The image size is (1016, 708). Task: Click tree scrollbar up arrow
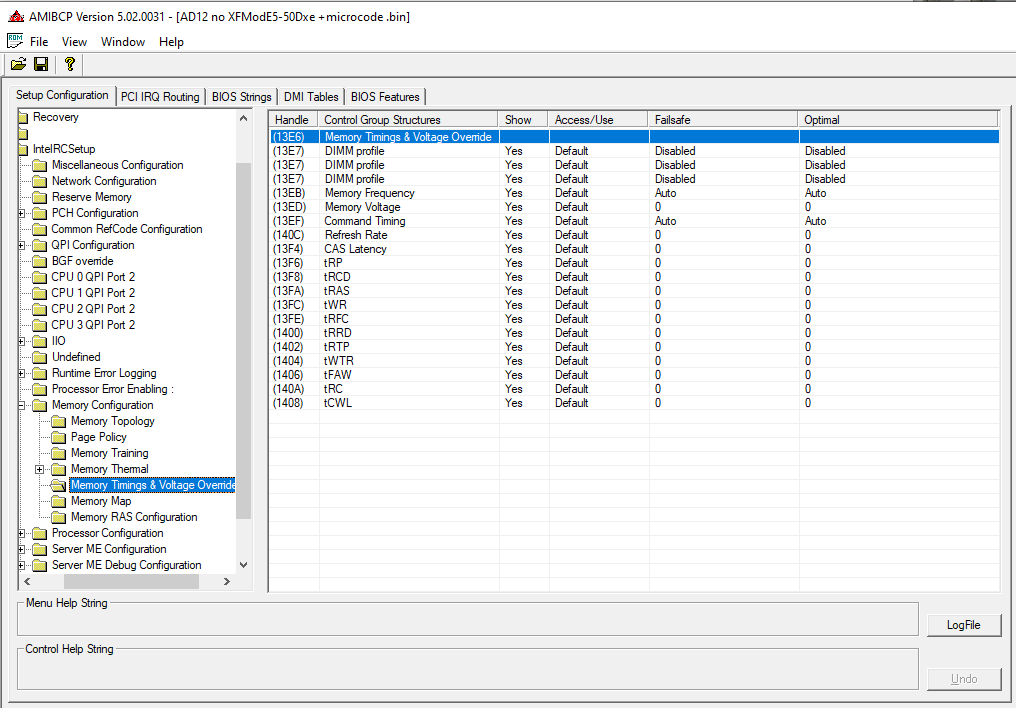[244, 118]
